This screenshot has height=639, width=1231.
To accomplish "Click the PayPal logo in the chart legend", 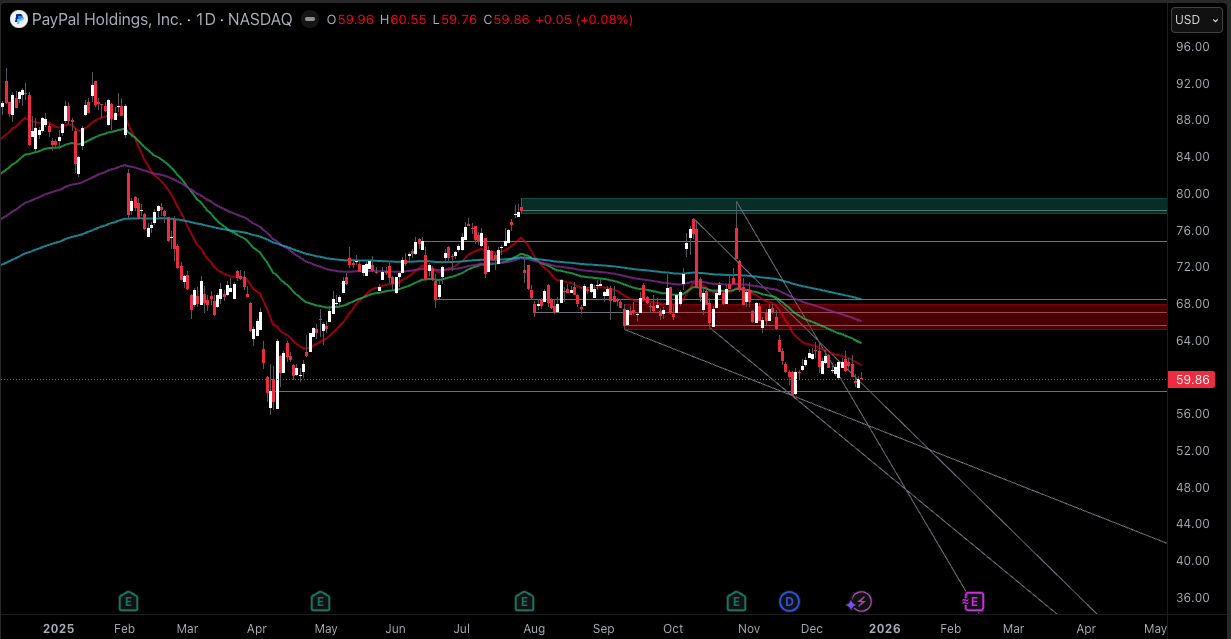I will click(x=17, y=18).
